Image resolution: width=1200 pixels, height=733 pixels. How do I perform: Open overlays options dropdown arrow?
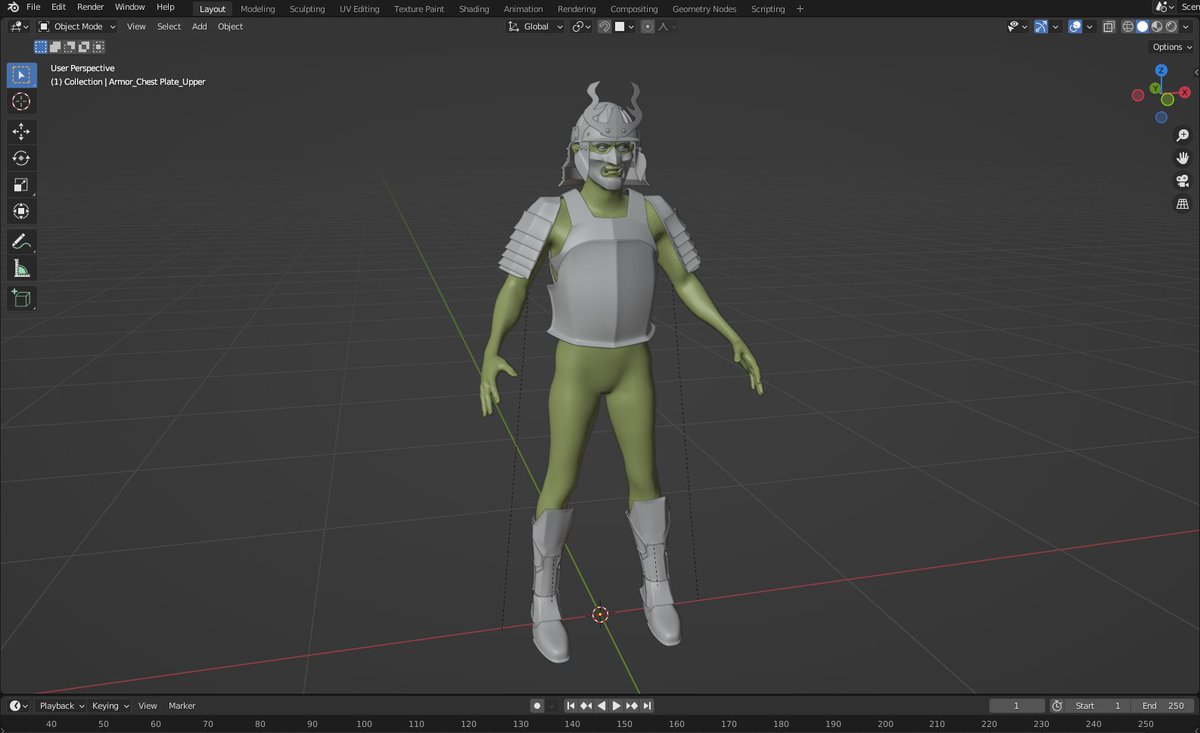(1089, 27)
